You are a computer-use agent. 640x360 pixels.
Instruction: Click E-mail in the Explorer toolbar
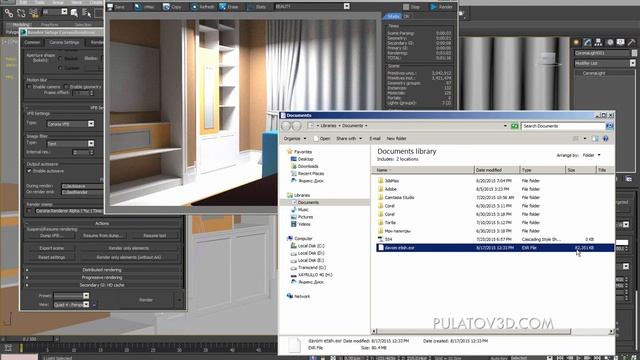pyautogui.click(x=375, y=139)
